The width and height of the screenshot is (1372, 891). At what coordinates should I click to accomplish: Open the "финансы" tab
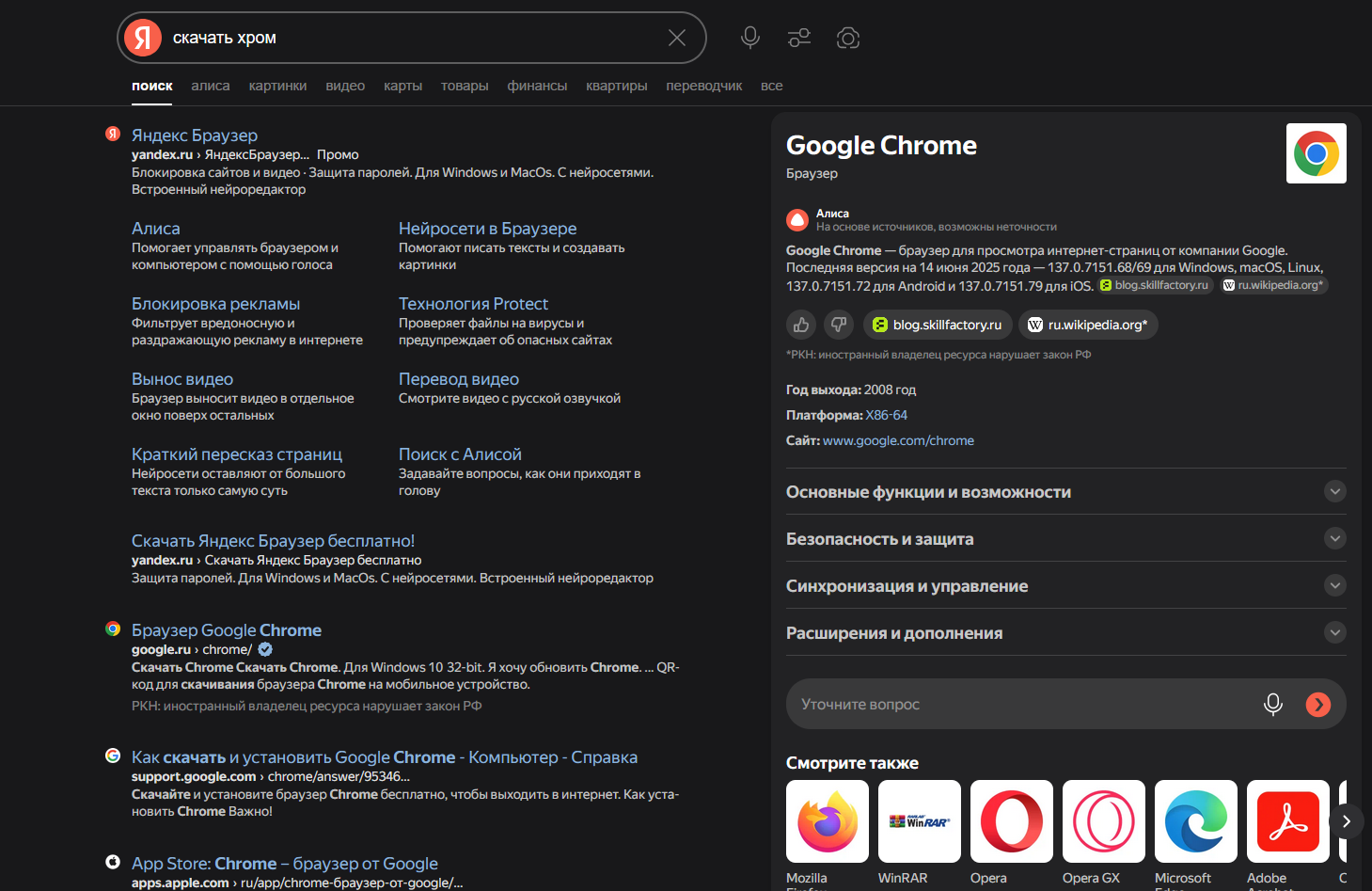tap(537, 86)
